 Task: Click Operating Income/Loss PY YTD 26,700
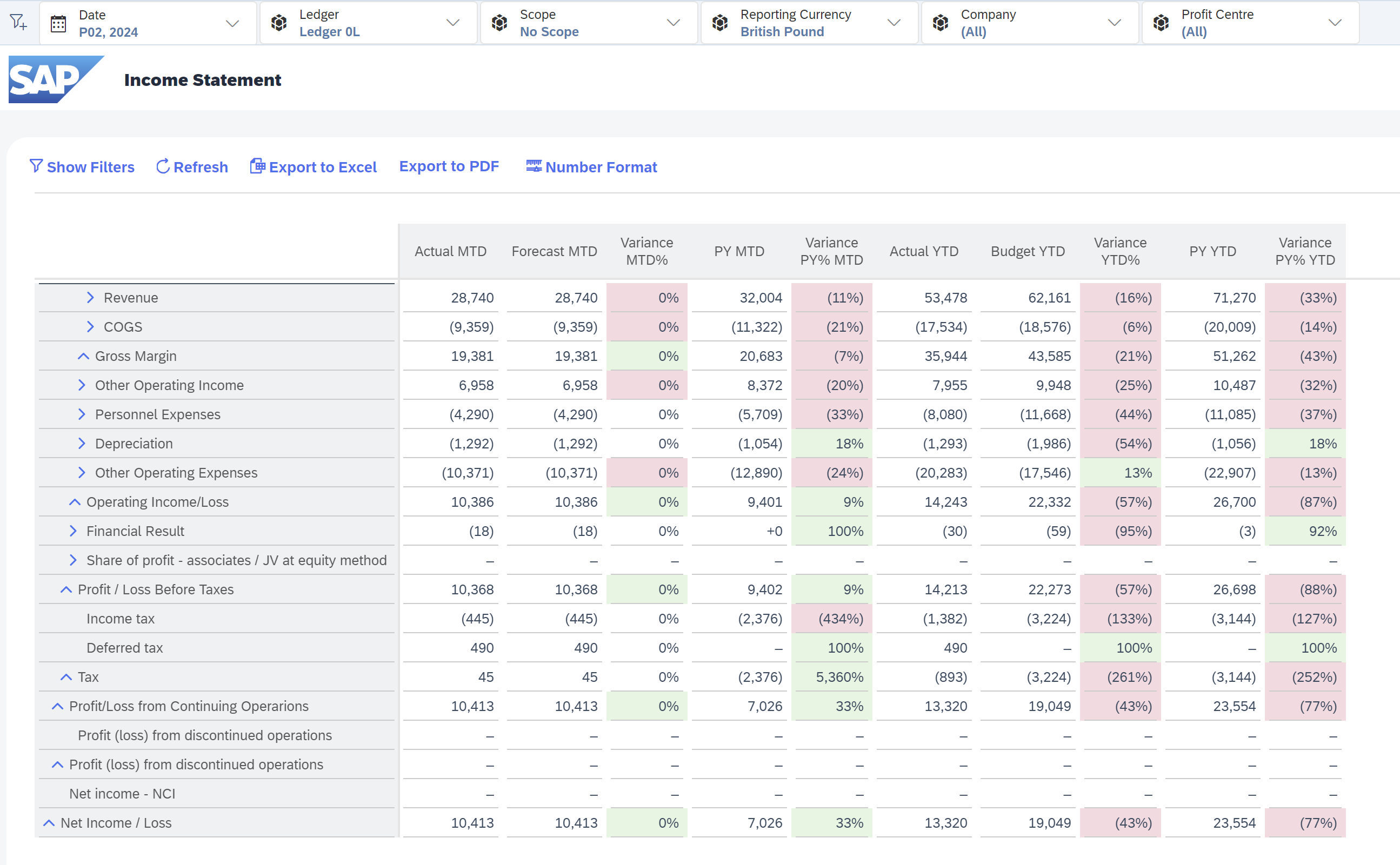pos(1235,502)
